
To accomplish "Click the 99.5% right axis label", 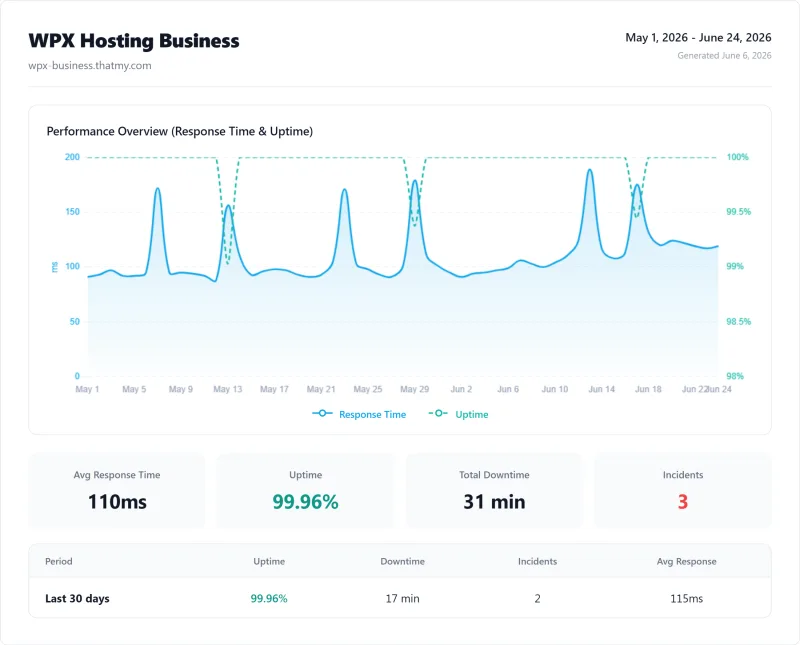I will point(738,212).
